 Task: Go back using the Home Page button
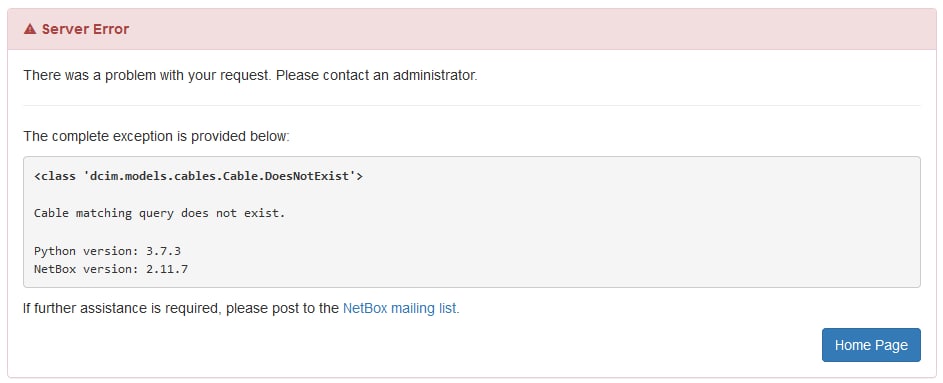(x=871, y=345)
